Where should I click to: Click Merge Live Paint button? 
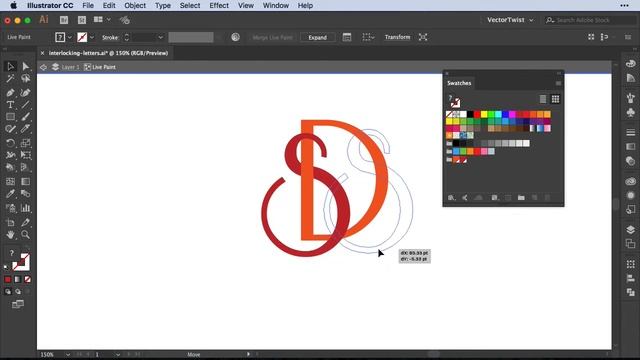pyautogui.click(x=272, y=37)
